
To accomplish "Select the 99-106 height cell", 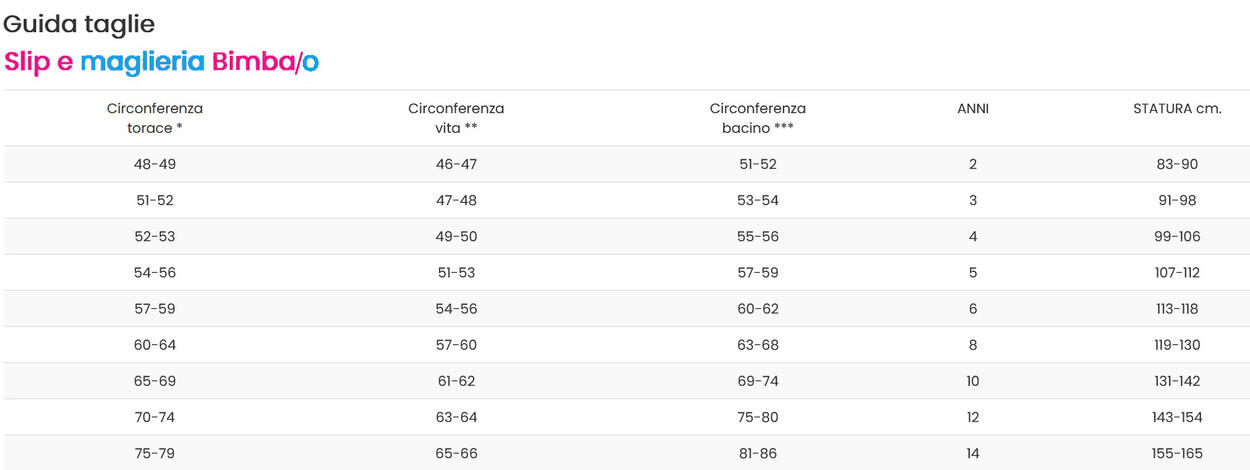I will (x=1177, y=237).
